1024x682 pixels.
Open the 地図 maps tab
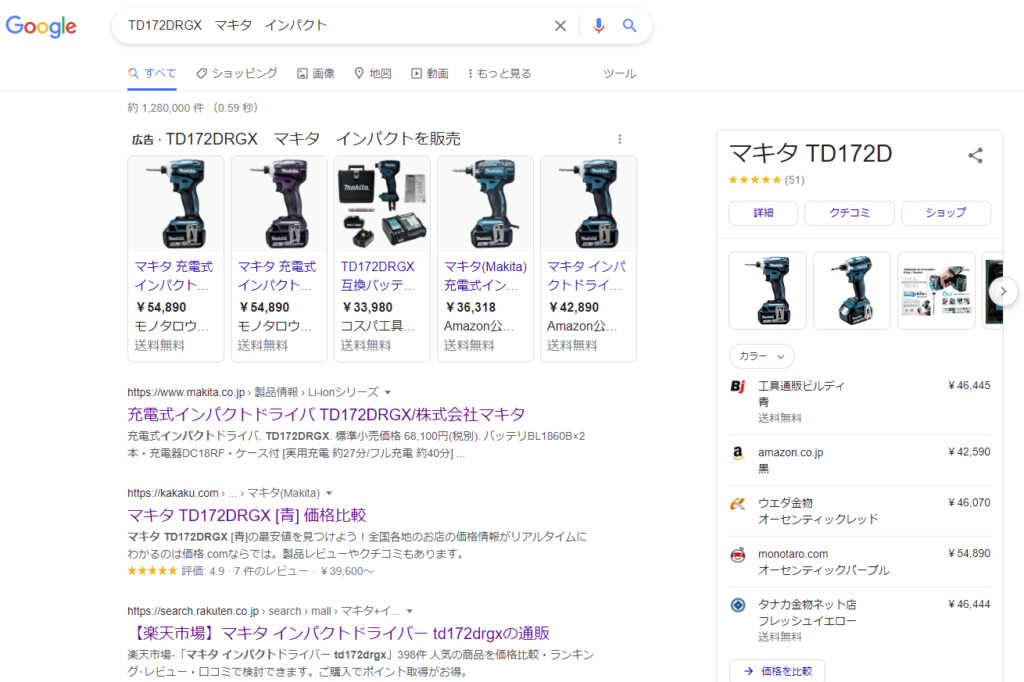[x=373, y=73]
